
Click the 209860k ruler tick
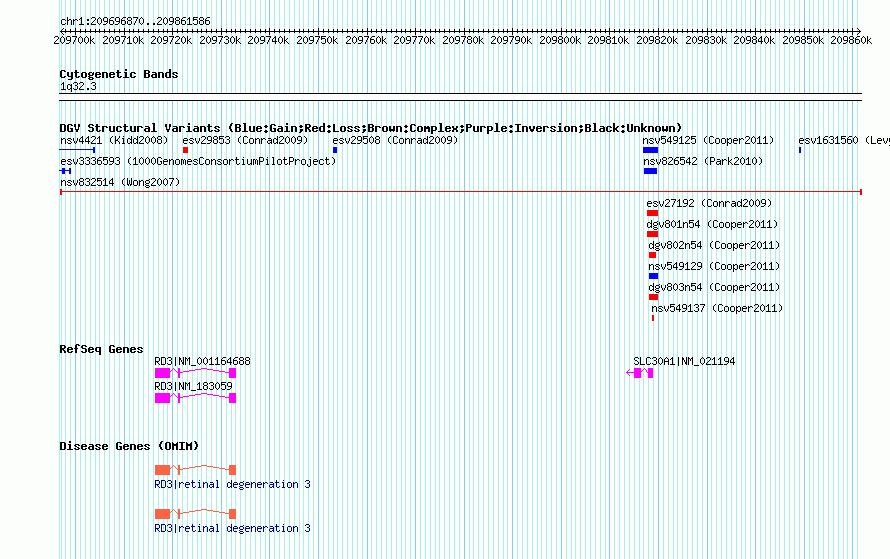[851, 40]
